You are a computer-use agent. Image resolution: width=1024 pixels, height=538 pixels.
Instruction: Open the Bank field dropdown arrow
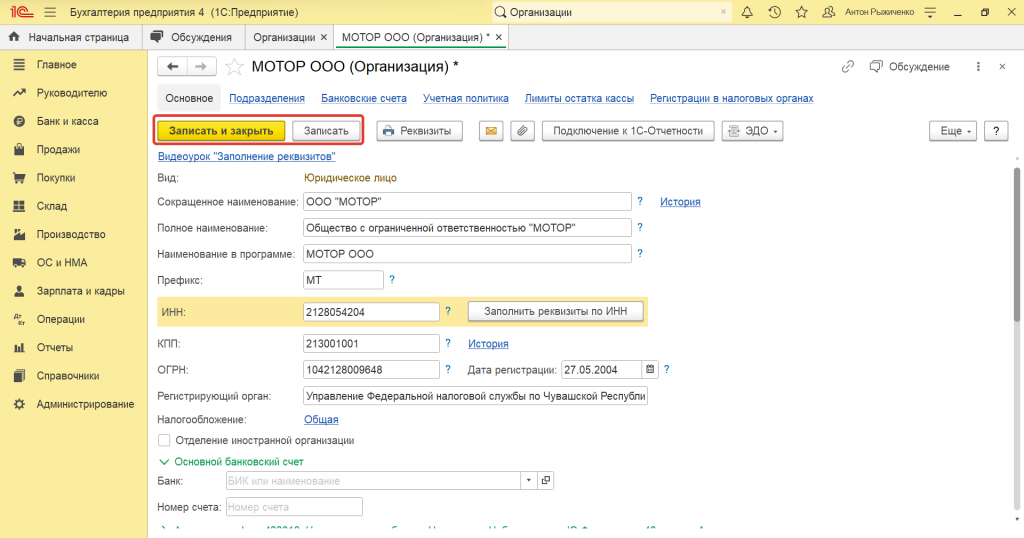pyautogui.click(x=528, y=481)
